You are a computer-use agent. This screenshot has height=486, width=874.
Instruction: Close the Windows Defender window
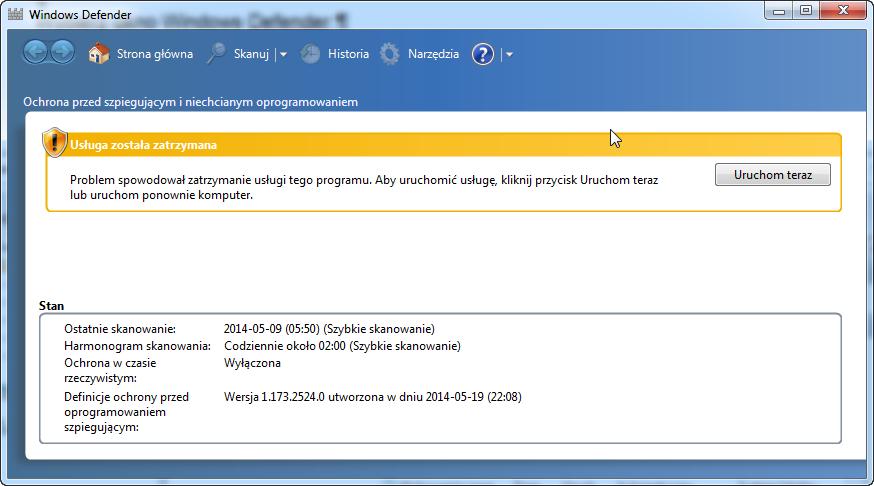844,10
